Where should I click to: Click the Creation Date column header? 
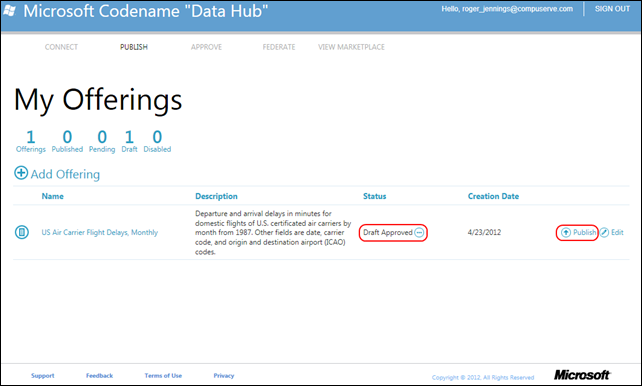coord(493,196)
